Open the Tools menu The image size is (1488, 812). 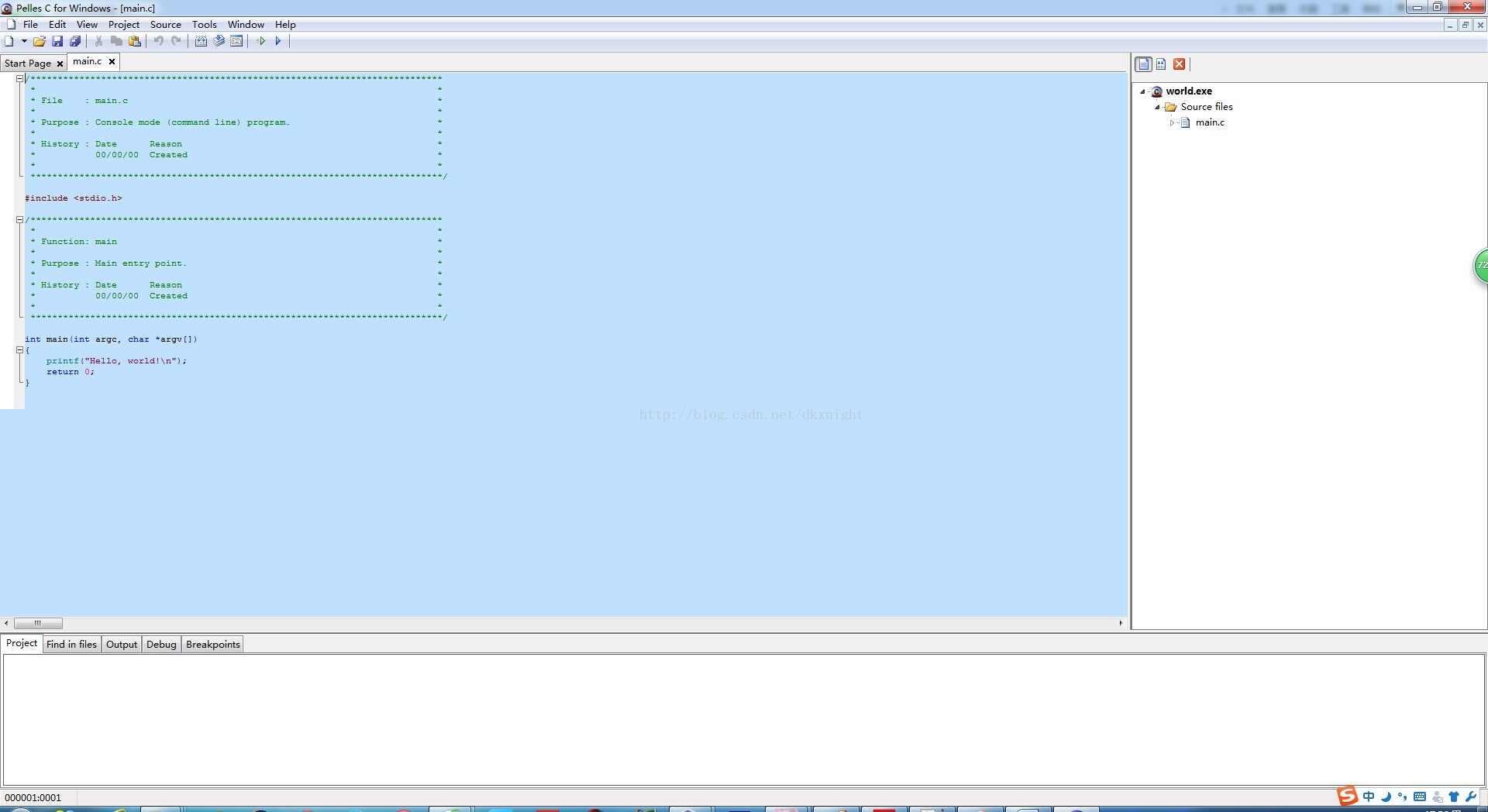click(x=205, y=25)
